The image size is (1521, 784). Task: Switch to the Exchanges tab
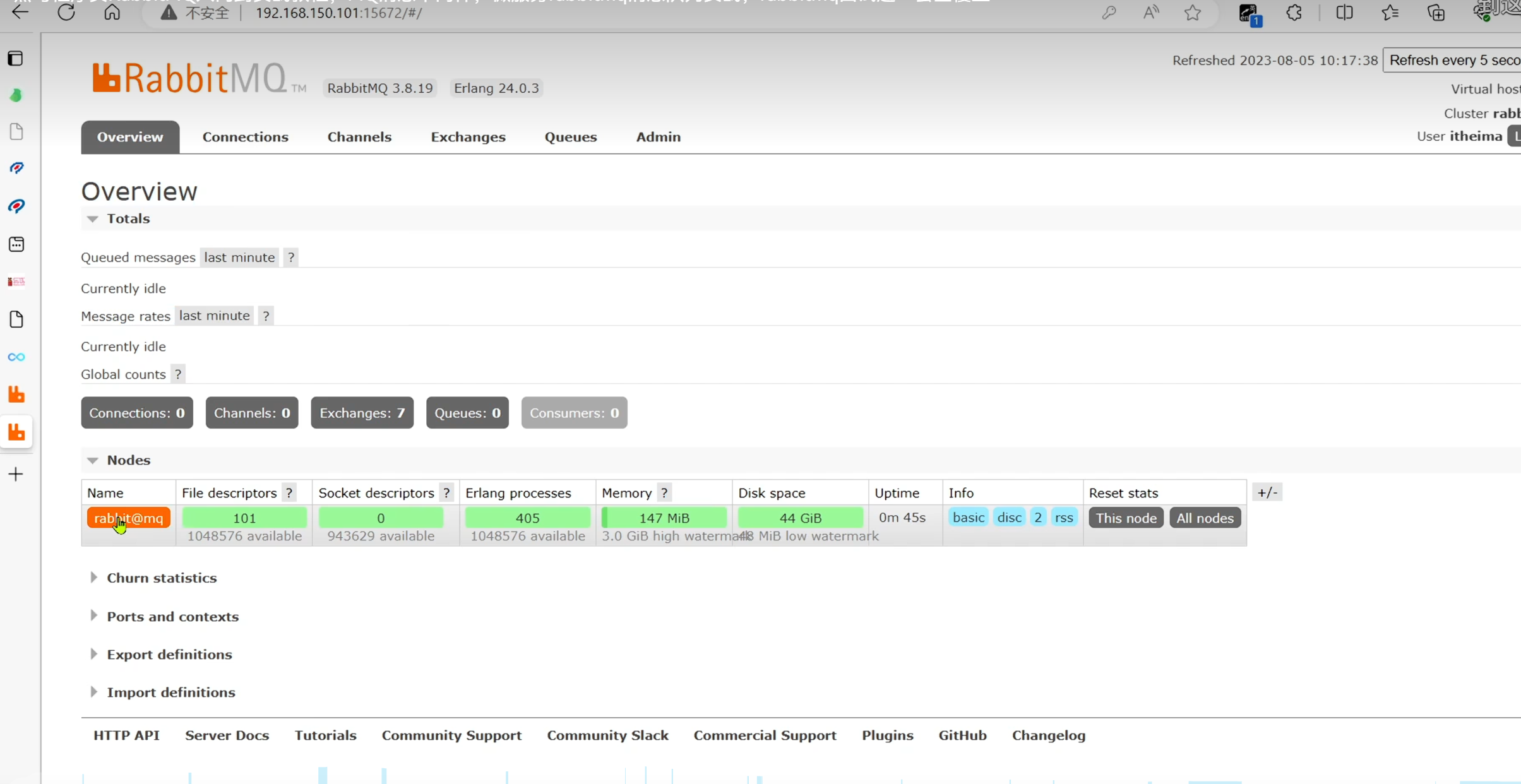click(x=468, y=137)
